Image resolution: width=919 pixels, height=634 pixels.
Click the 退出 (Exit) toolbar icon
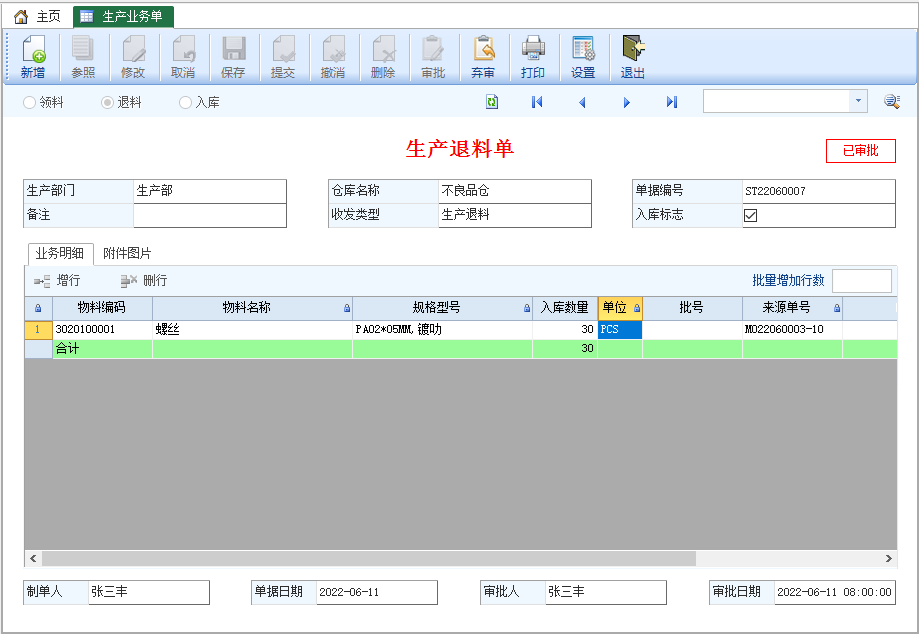pos(633,49)
